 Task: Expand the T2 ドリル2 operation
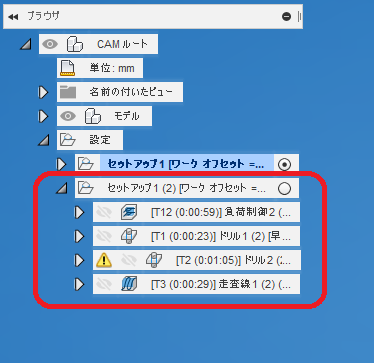(80, 260)
